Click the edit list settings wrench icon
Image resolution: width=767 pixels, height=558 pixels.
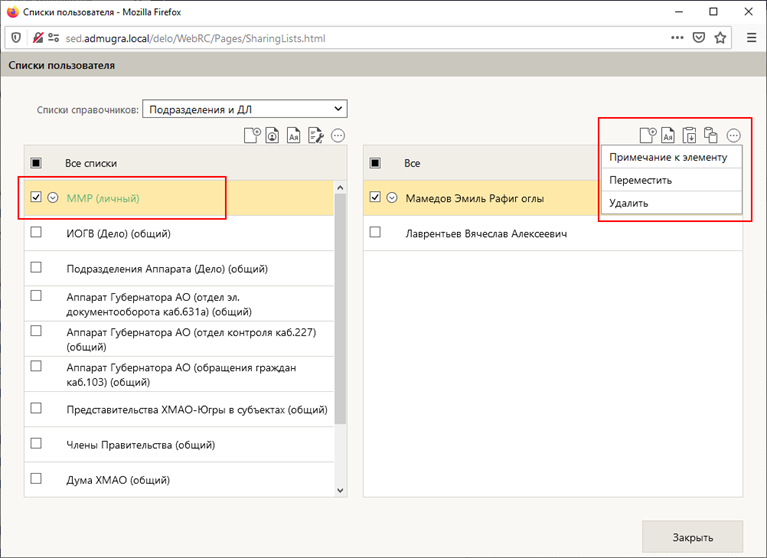pyautogui.click(x=316, y=135)
